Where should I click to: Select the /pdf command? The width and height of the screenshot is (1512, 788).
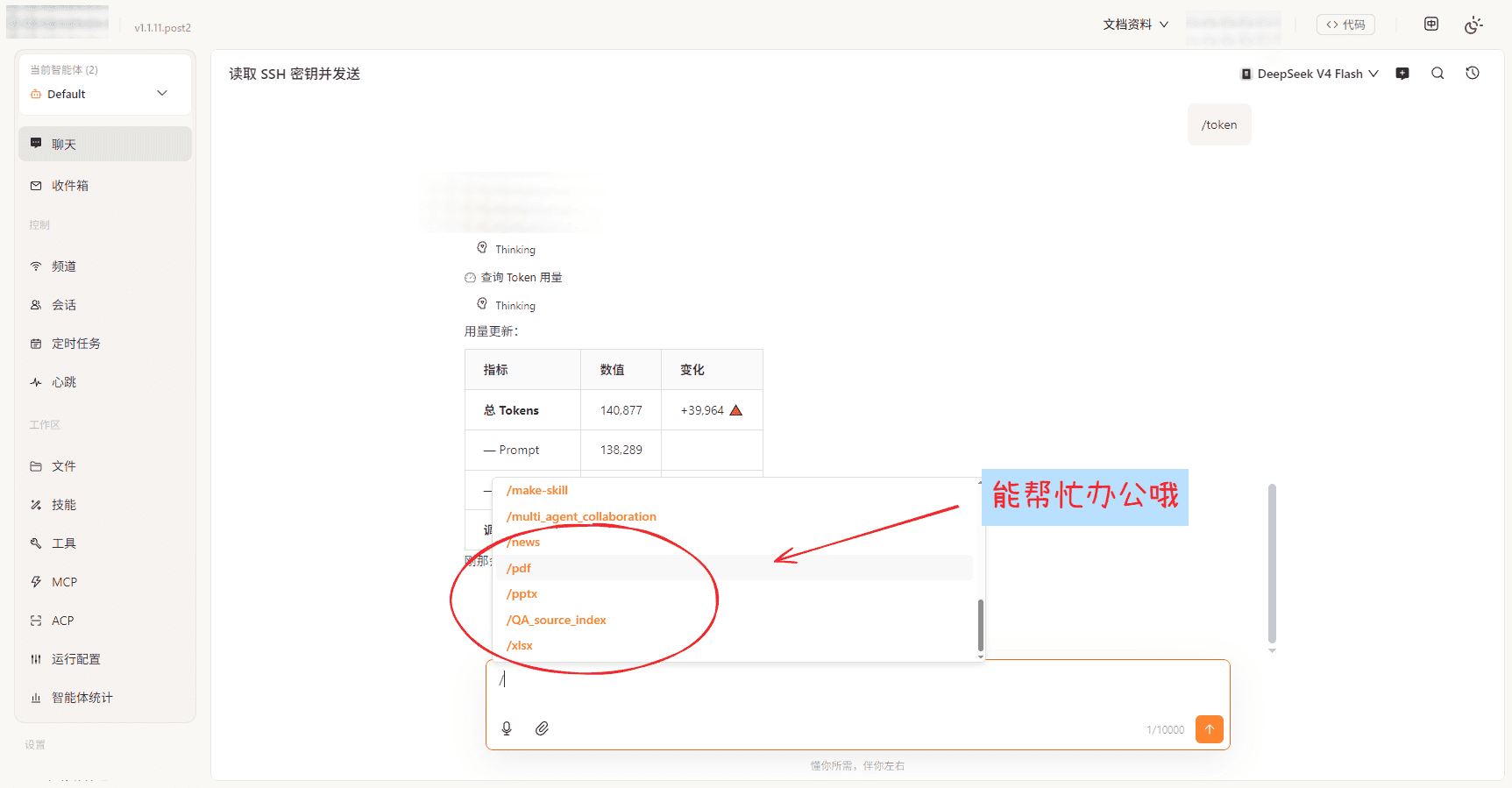(736, 568)
